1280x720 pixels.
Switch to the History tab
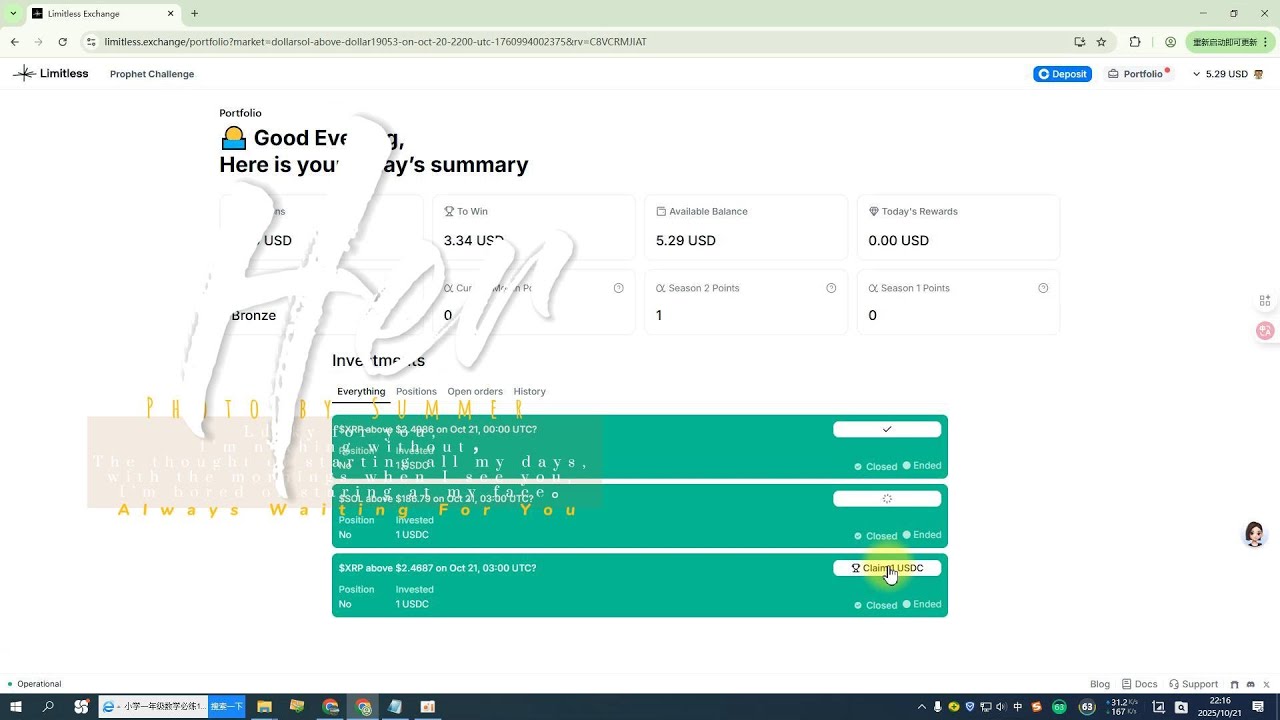pos(529,391)
